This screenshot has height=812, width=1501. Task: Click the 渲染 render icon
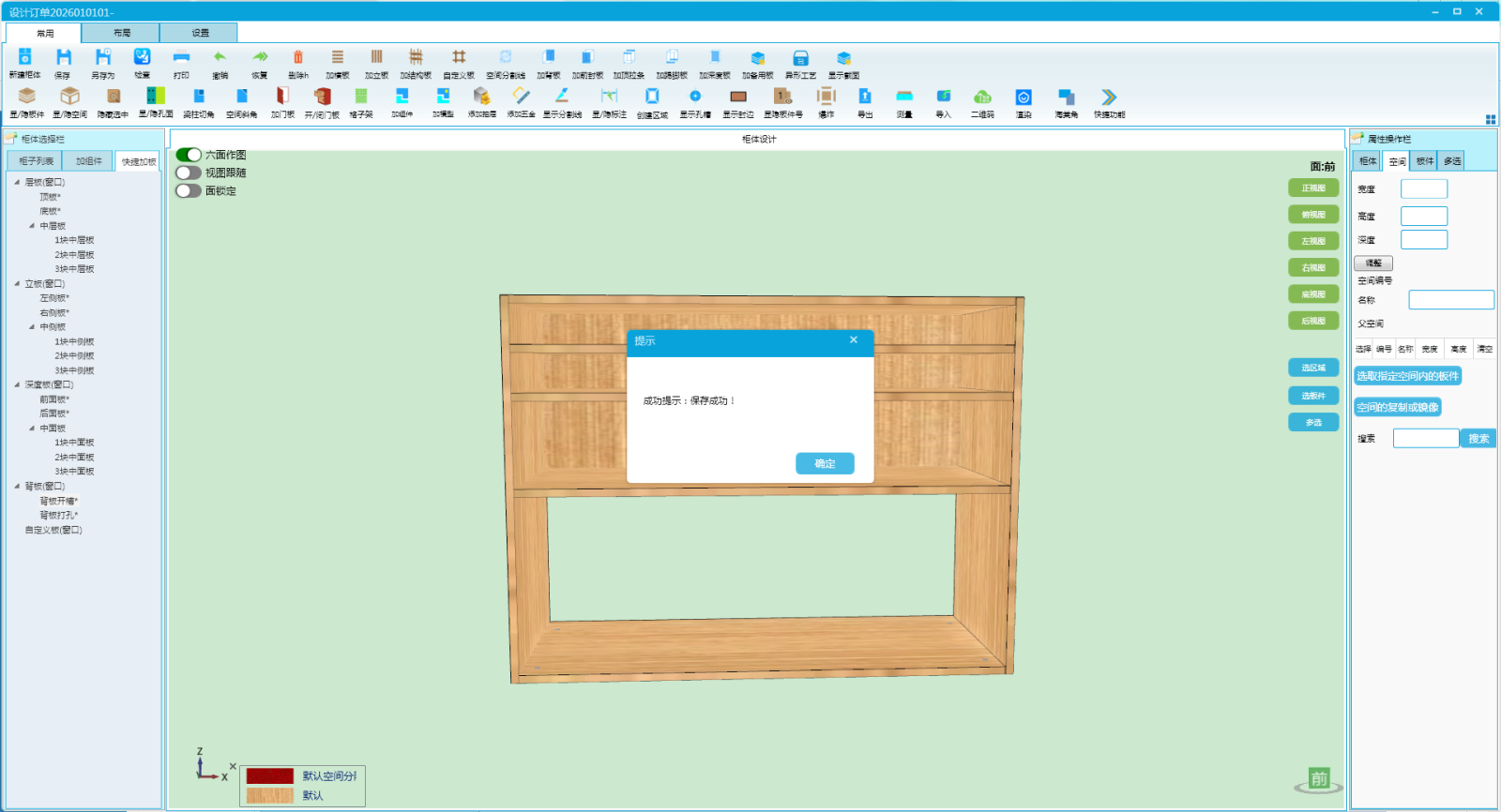(x=1023, y=97)
